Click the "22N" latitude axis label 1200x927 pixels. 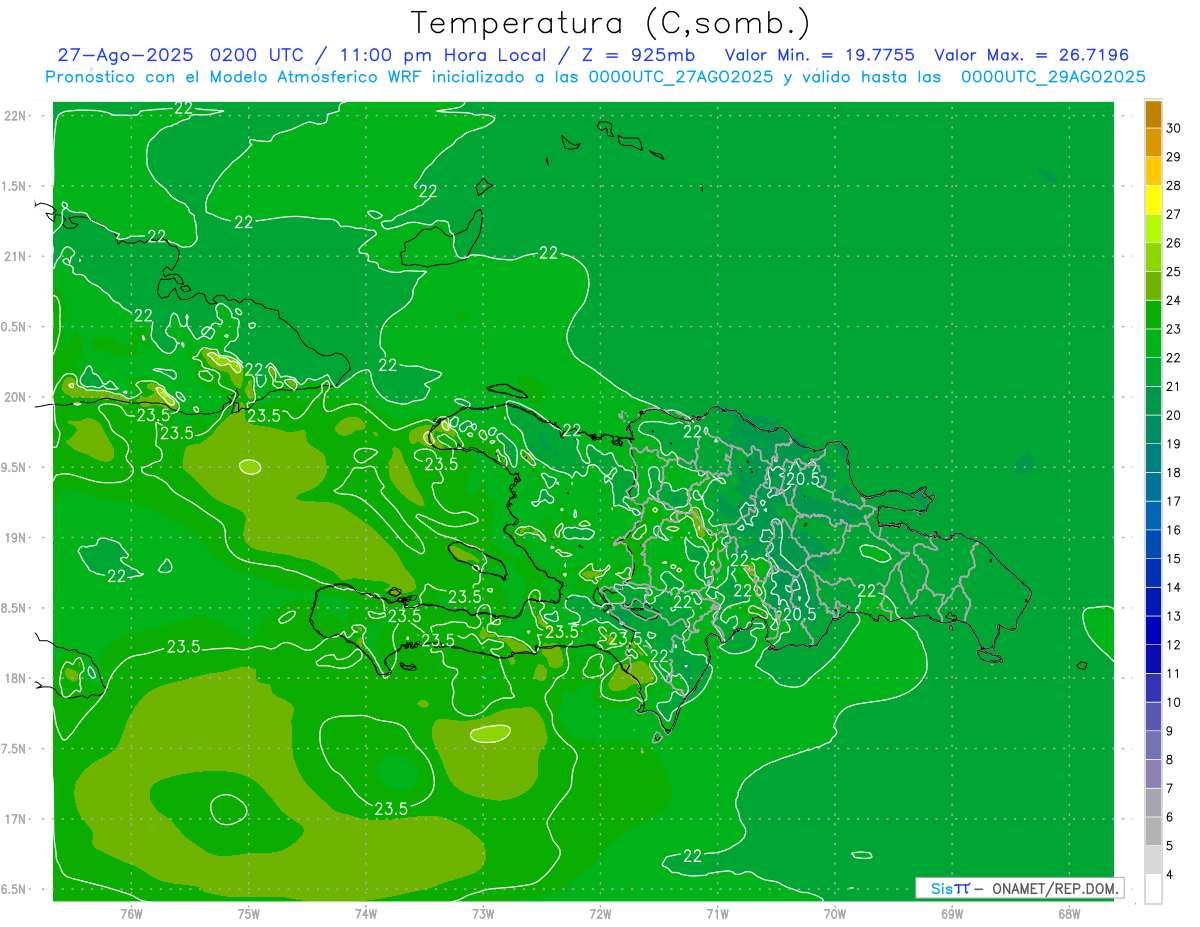(x=14, y=116)
